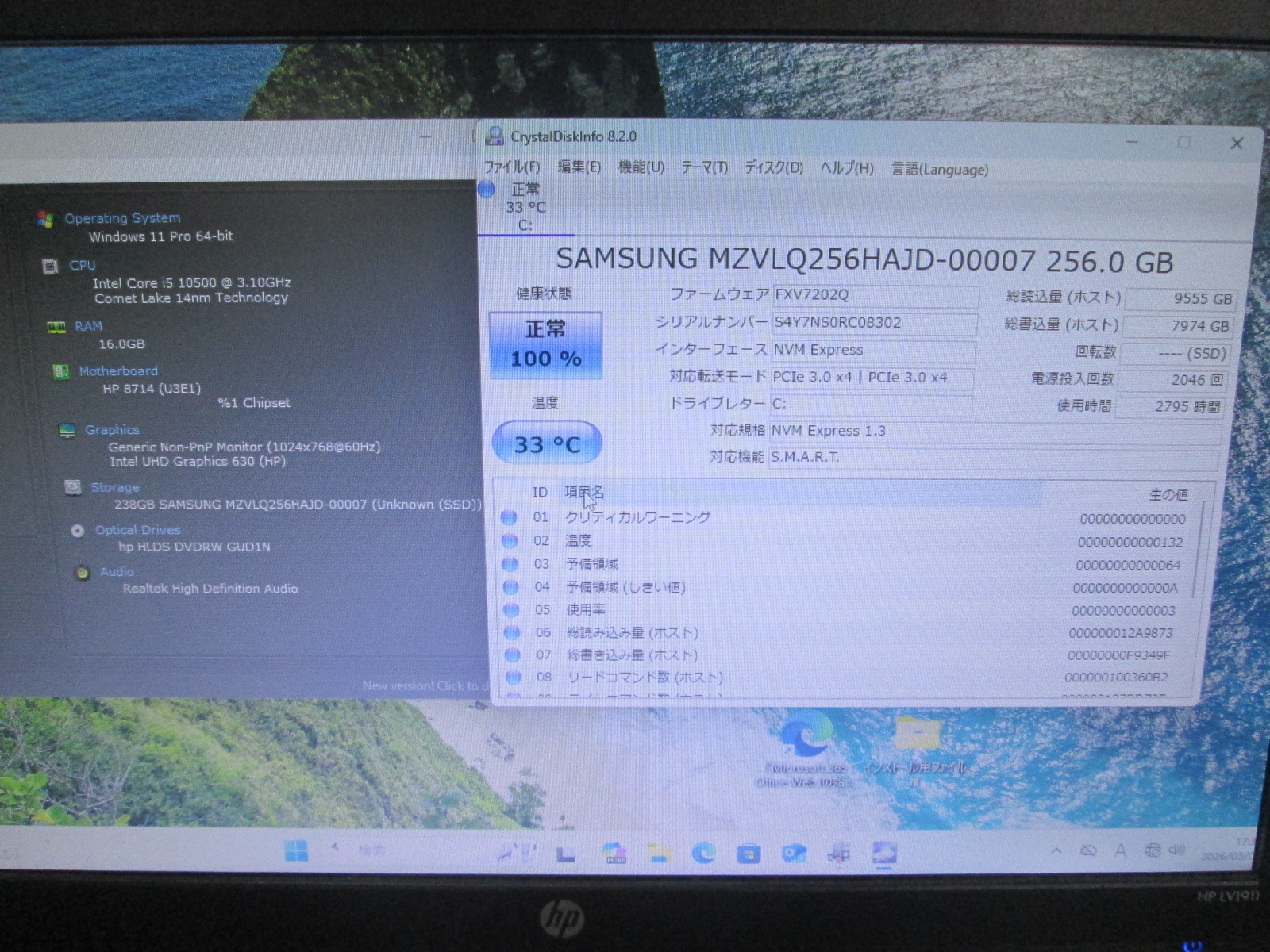
Task: Open Outlook from the taskbar
Action: (x=793, y=854)
